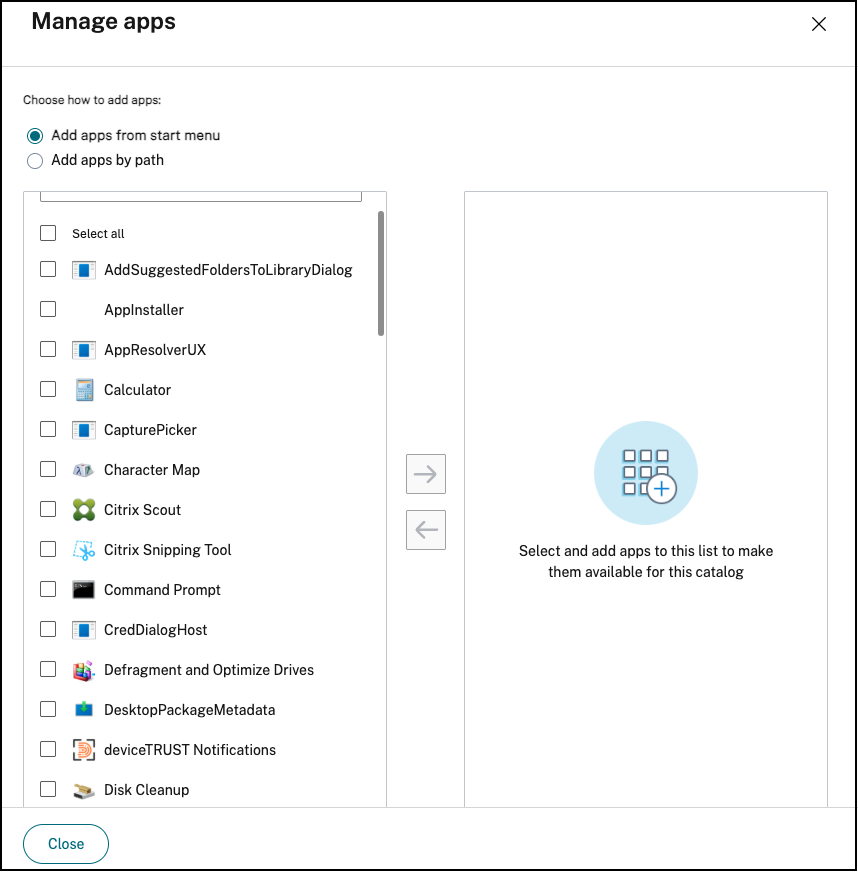Check the Command Prompt checkbox
The image size is (858, 872).
coord(48,589)
